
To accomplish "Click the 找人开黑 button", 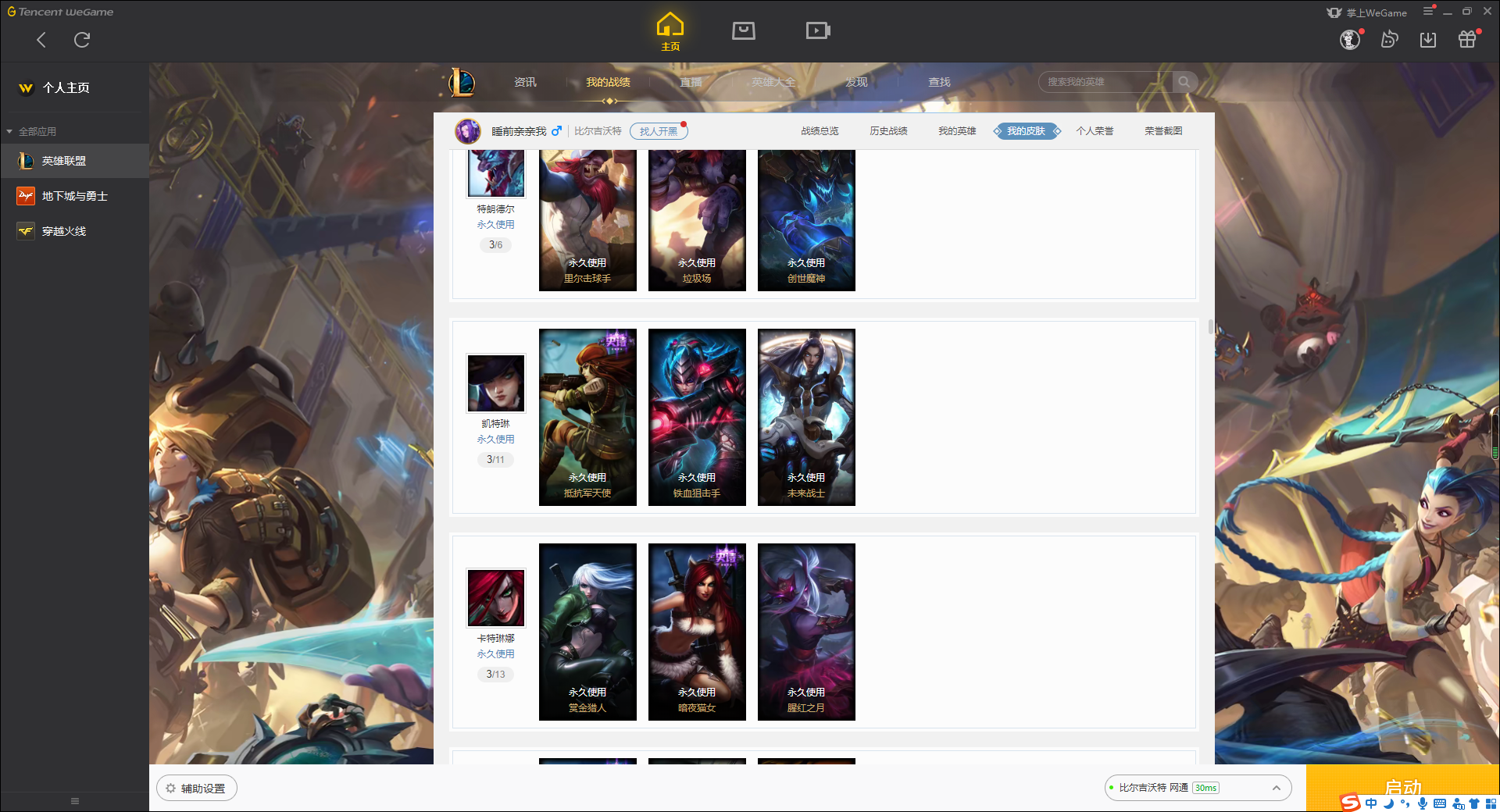I will coord(659,131).
